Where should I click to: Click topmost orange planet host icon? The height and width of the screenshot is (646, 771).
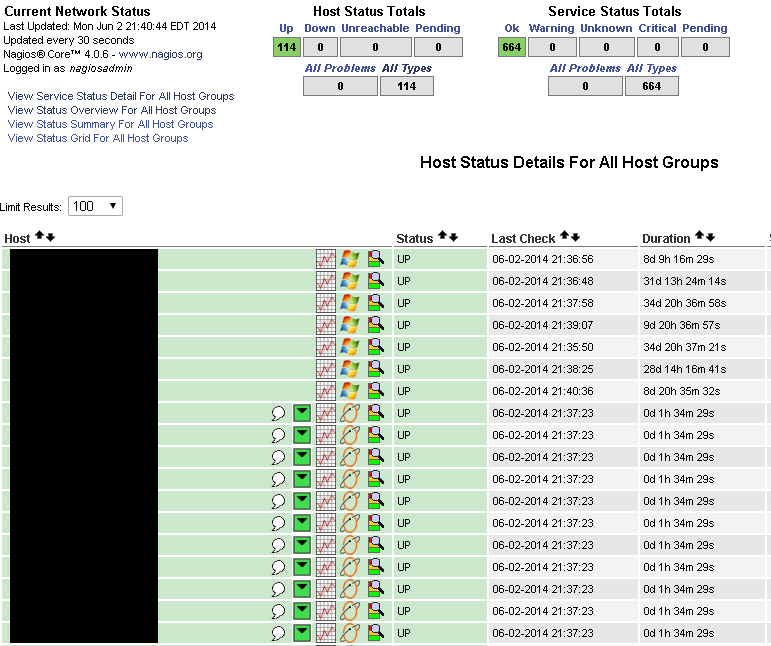coord(349,413)
